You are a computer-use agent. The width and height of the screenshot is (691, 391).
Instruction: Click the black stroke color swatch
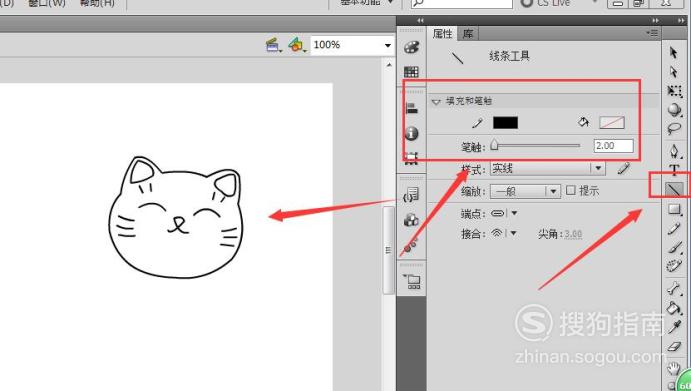(505, 123)
